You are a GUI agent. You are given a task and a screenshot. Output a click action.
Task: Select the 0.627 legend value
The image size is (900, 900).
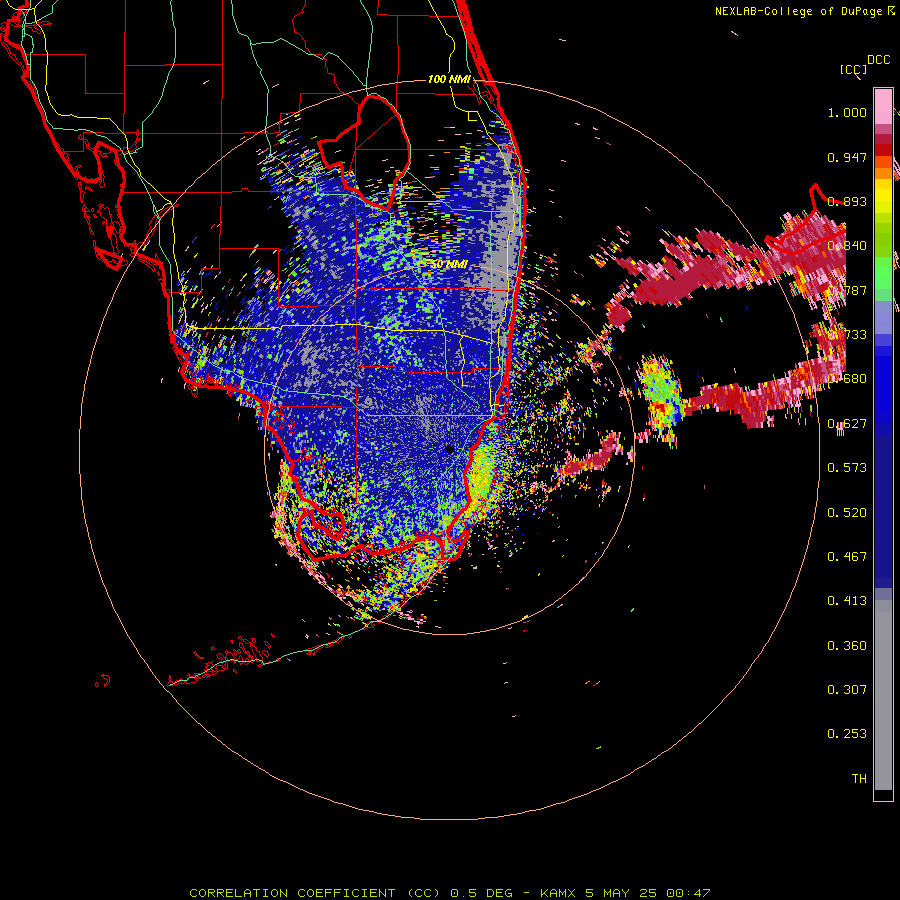coord(847,424)
